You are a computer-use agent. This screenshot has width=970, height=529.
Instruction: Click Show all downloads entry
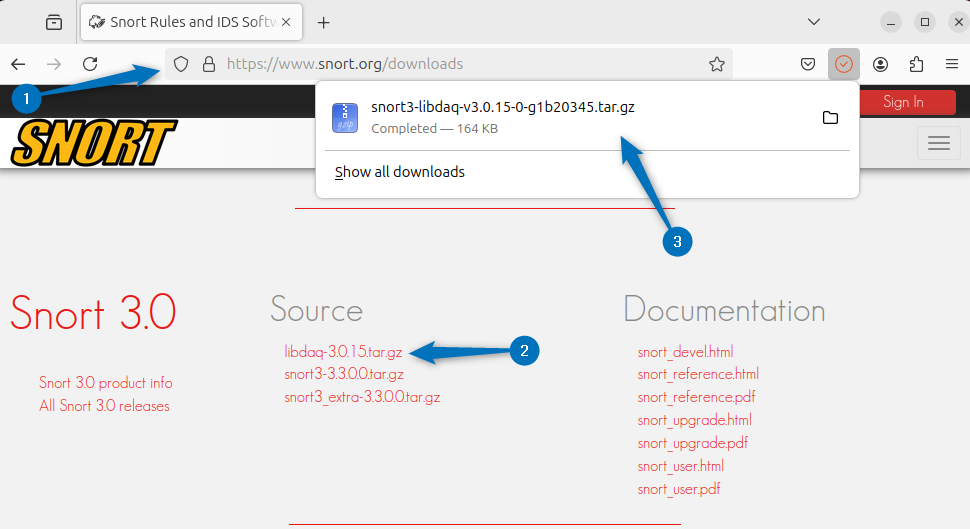(x=400, y=172)
